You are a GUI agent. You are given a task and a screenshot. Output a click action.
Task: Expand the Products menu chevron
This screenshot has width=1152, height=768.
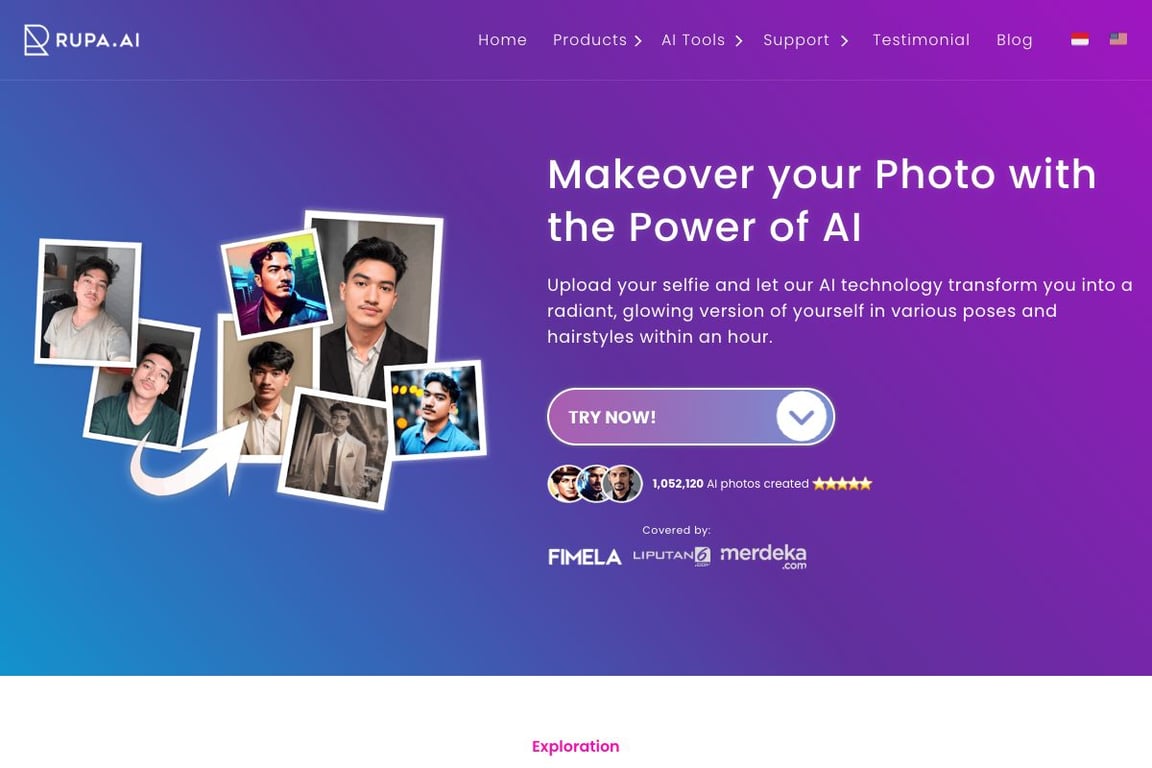click(x=638, y=41)
